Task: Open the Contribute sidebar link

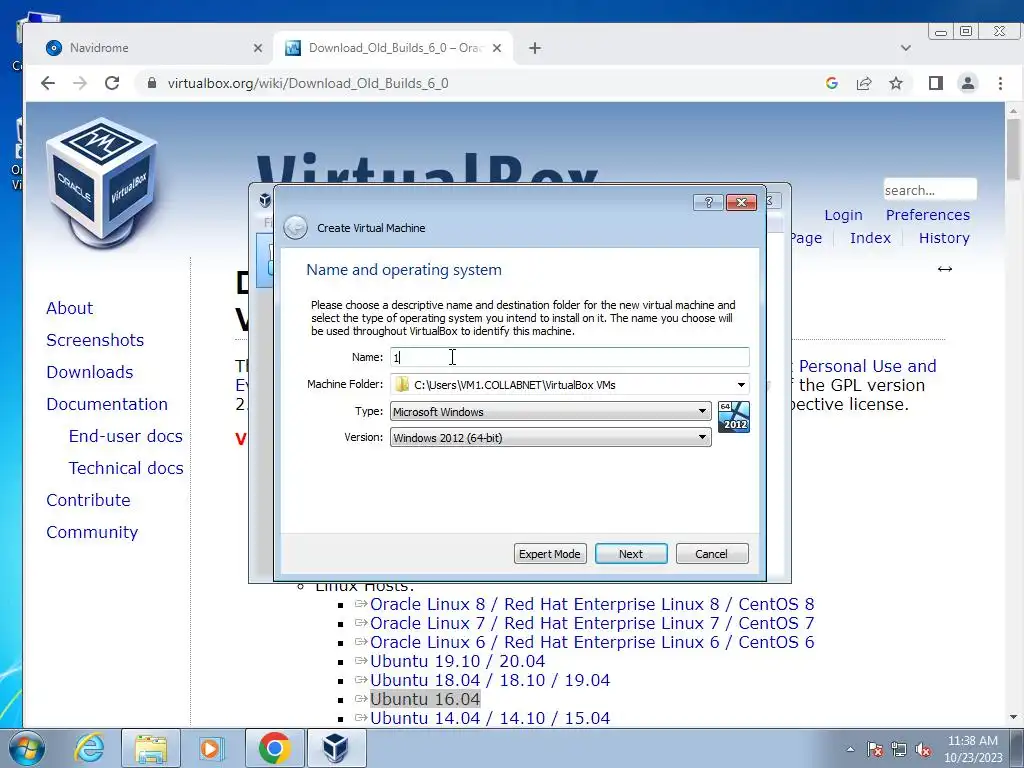Action: 88,500
